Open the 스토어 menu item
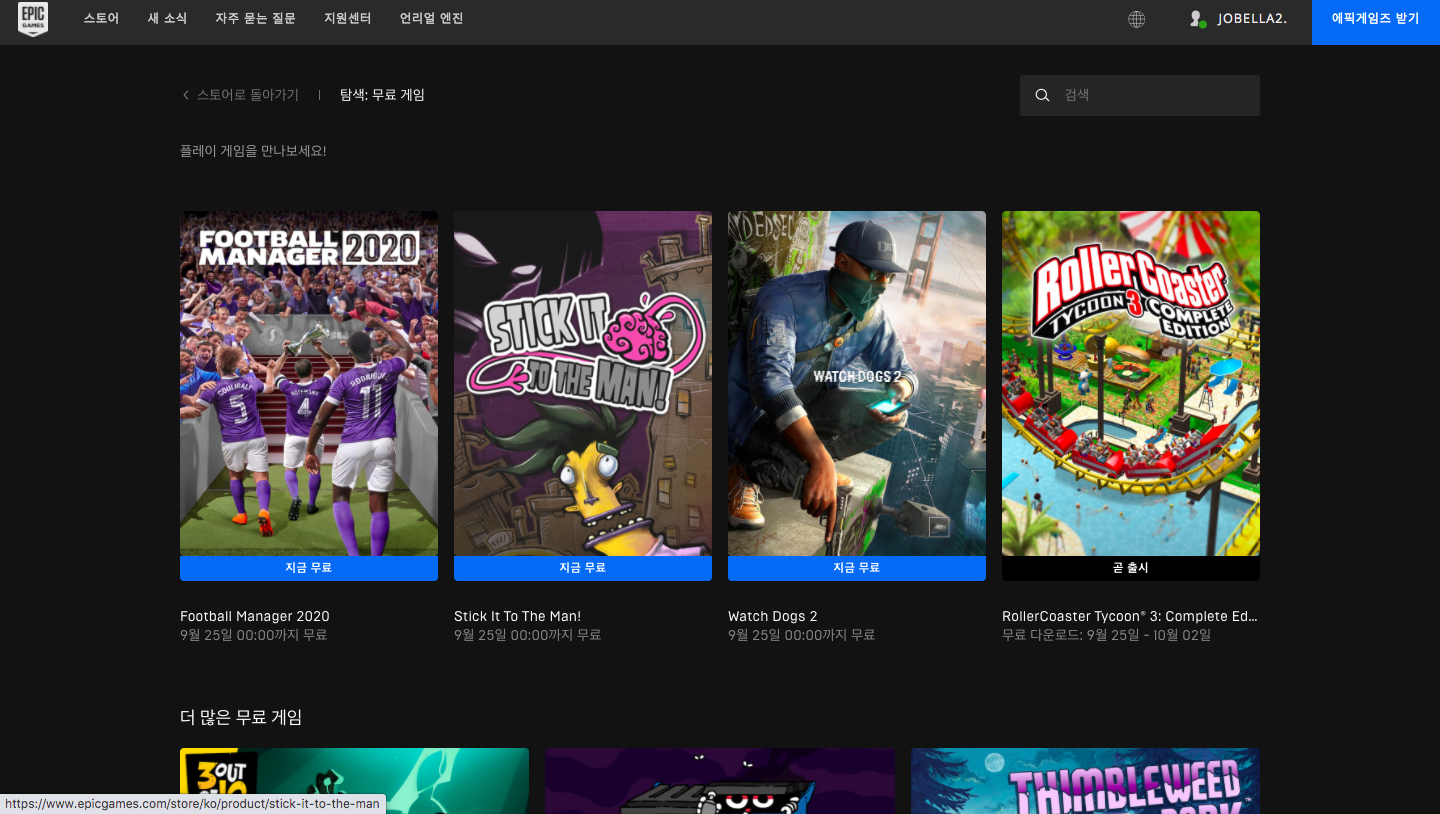This screenshot has height=814, width=1440. tap(101, 19)
